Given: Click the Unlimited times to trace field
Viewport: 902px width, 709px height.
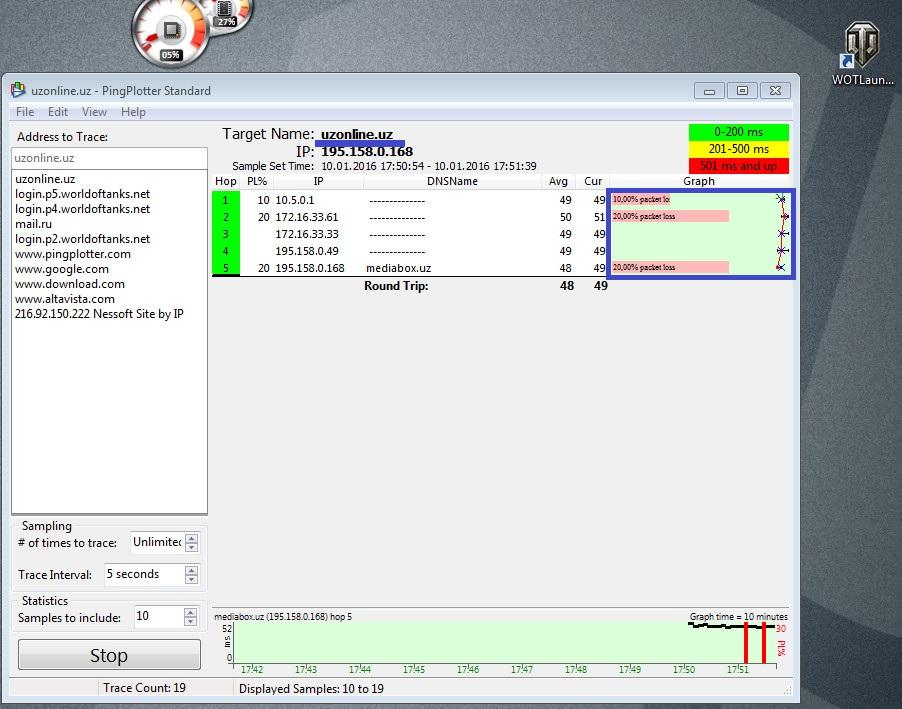Looking at the screenshot, I should (x=158, y=542).
